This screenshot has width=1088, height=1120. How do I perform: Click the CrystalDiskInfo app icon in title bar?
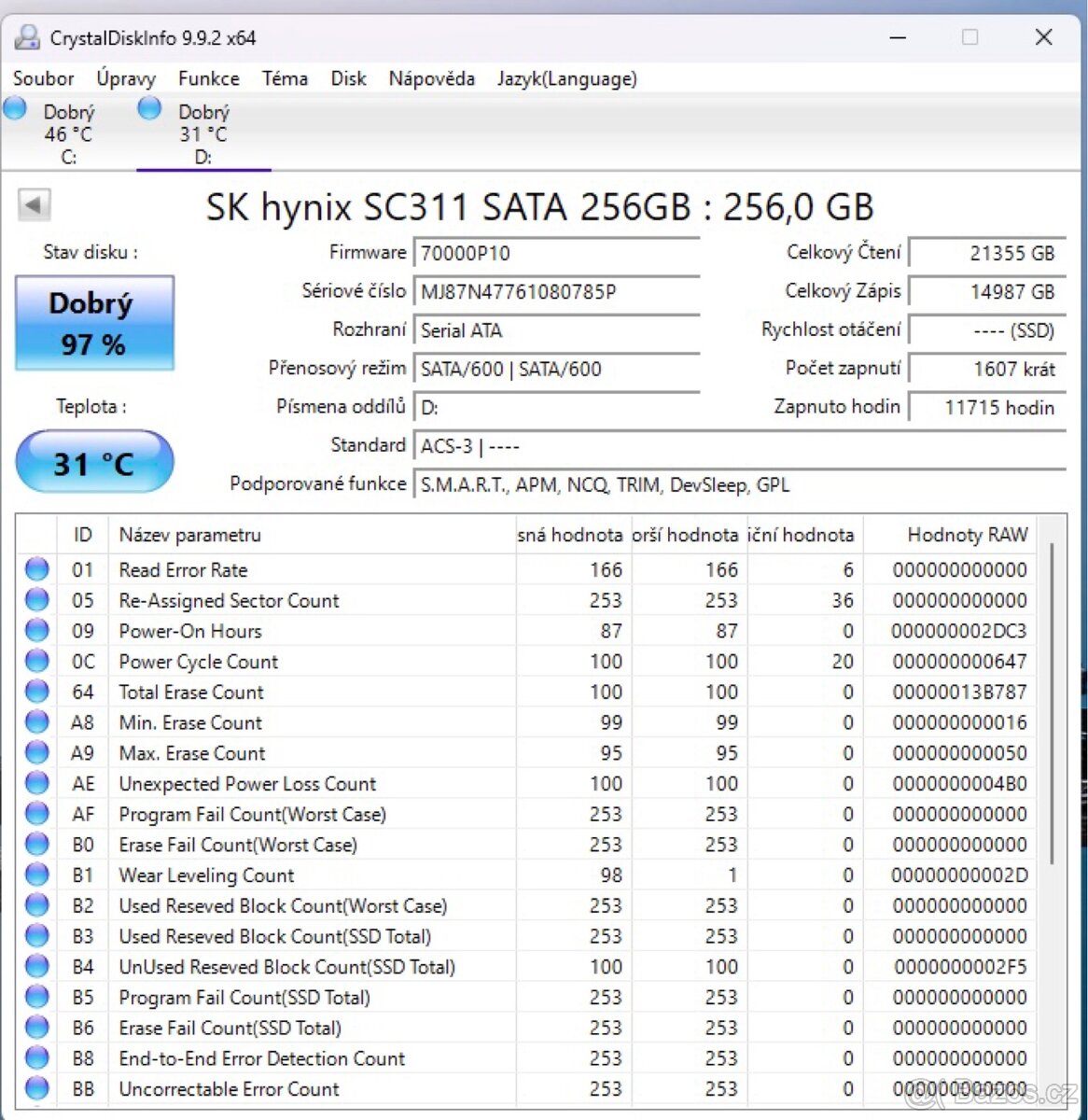point(28,37)
